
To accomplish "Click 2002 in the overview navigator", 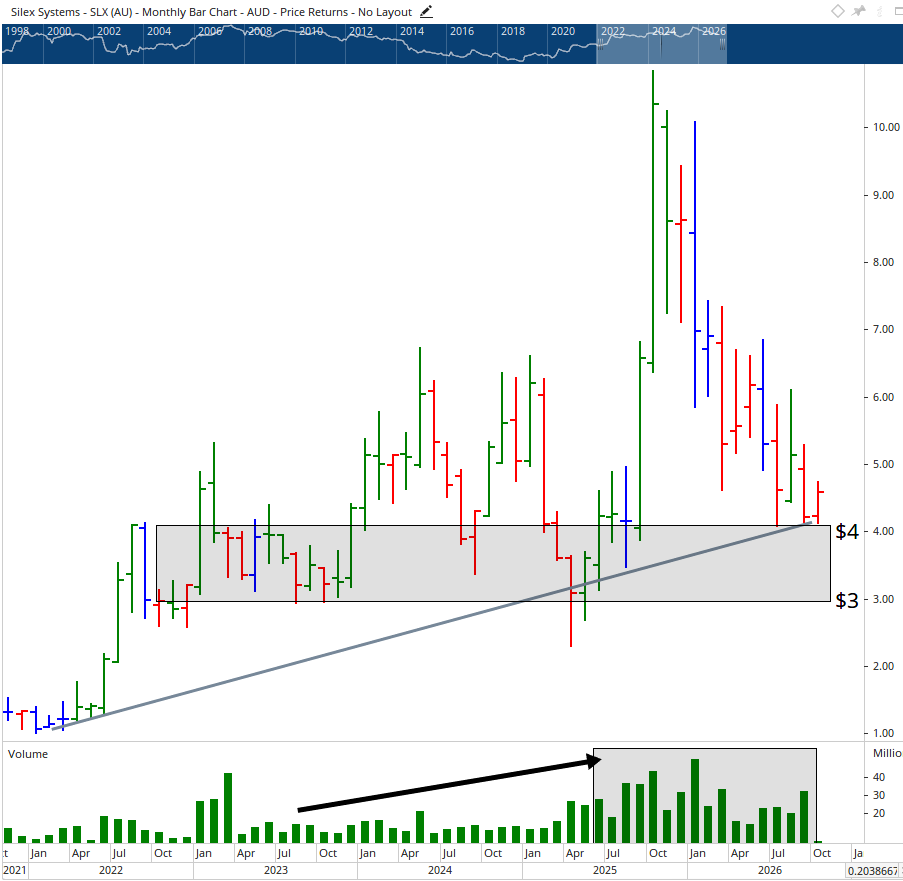I will 109,31.
